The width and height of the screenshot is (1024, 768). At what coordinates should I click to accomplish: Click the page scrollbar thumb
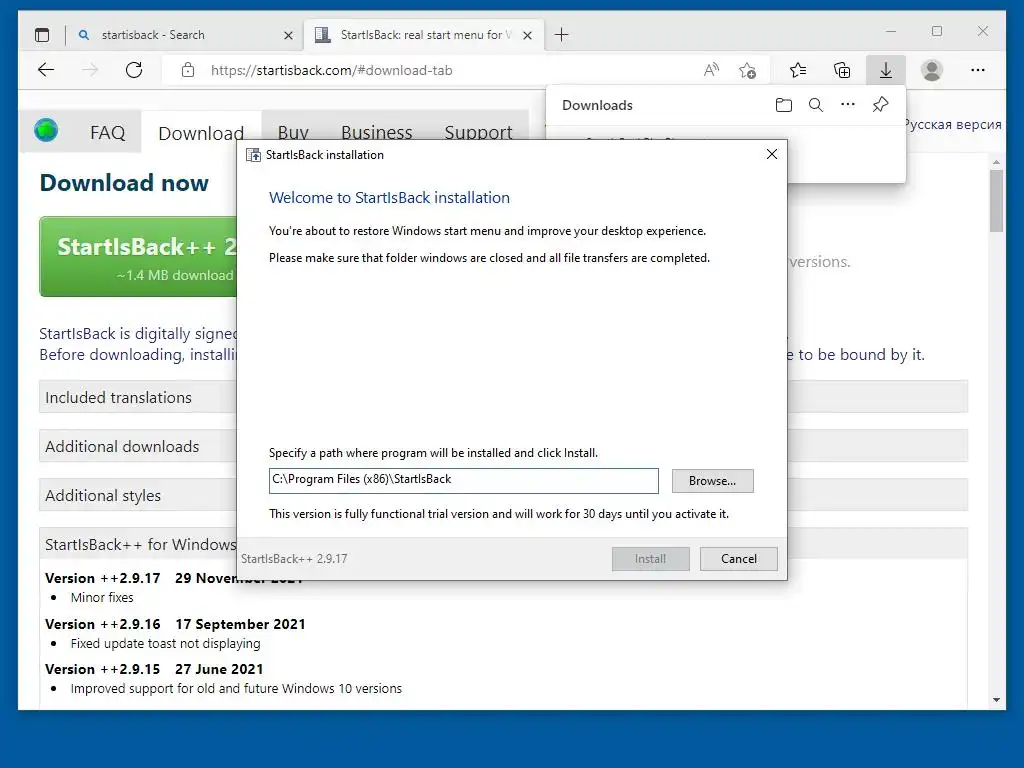click(x=996, y=200)
